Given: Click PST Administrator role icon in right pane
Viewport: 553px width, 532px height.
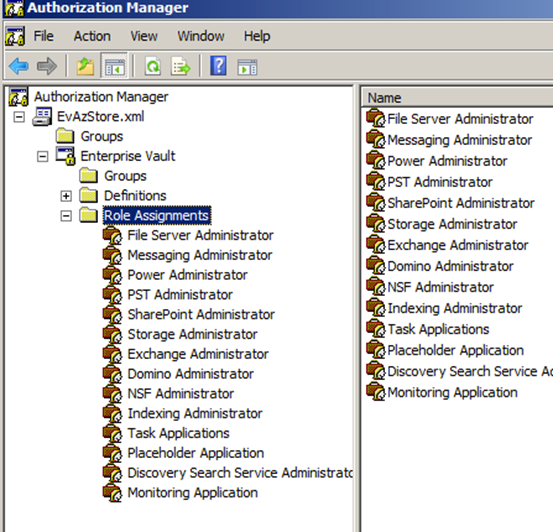Looking at the screenshot, I should tap(376, 181).
